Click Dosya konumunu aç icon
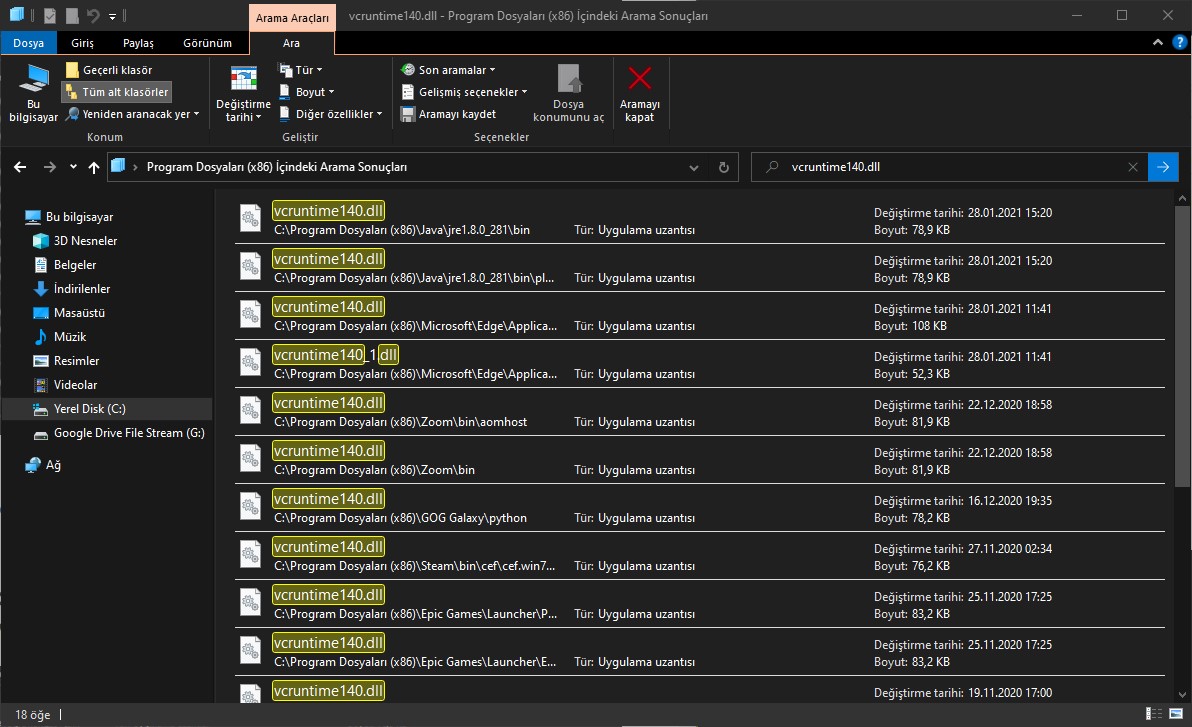 [568, 80]
